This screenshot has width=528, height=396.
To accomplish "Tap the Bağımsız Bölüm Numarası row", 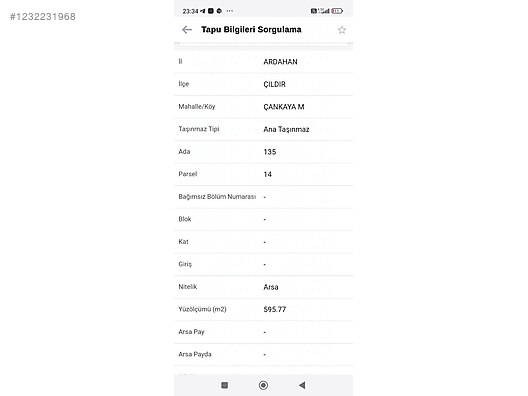I will pos(263,197).
